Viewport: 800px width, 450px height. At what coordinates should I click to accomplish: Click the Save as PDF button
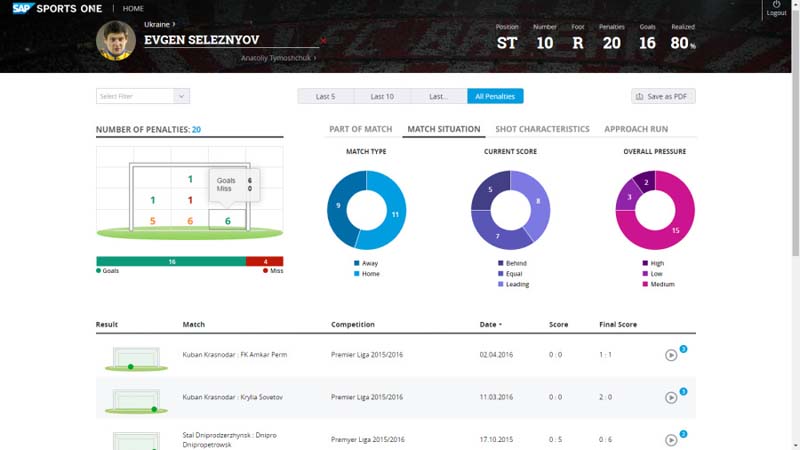coord(663,96)
